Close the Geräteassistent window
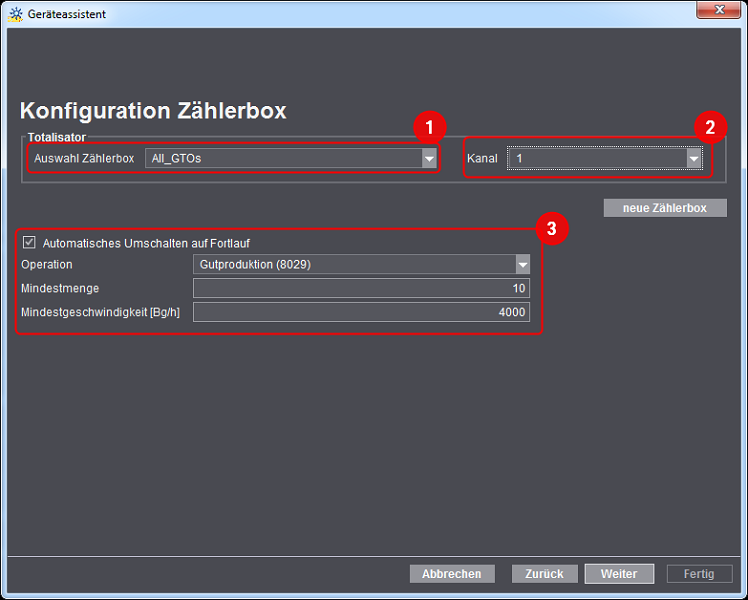The width and height of the screenshot is (748, 600). click(x=717, y=12)
